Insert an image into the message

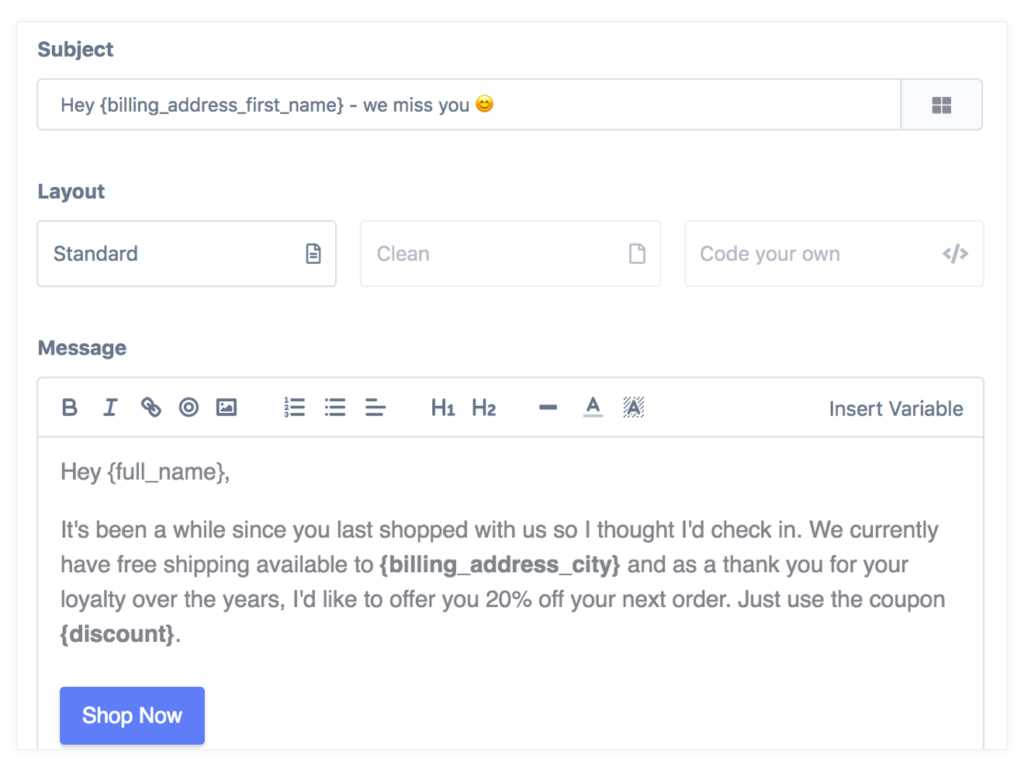(x=227, y=407)
